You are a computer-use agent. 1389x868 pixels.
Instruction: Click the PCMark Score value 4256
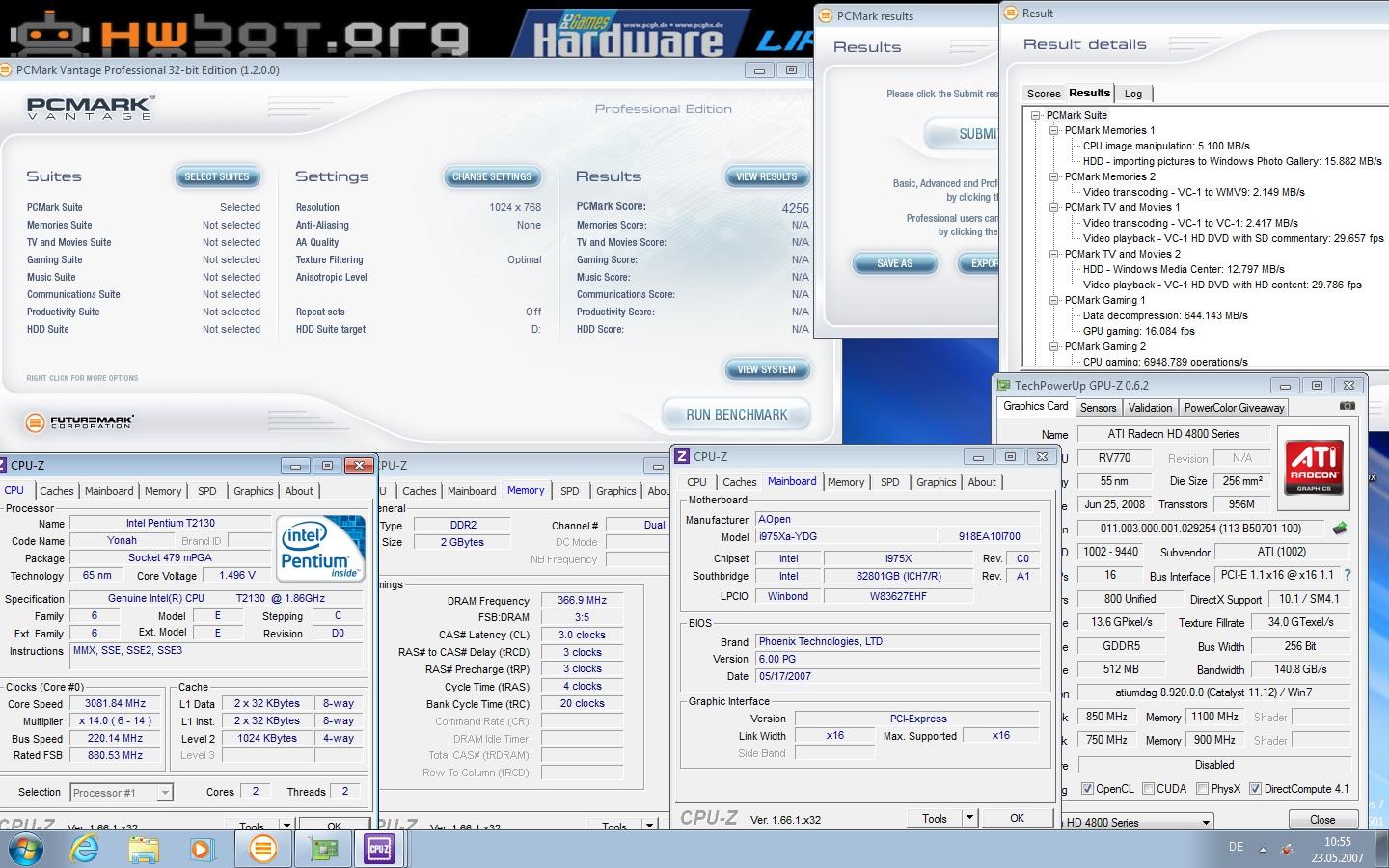point(795,208)
